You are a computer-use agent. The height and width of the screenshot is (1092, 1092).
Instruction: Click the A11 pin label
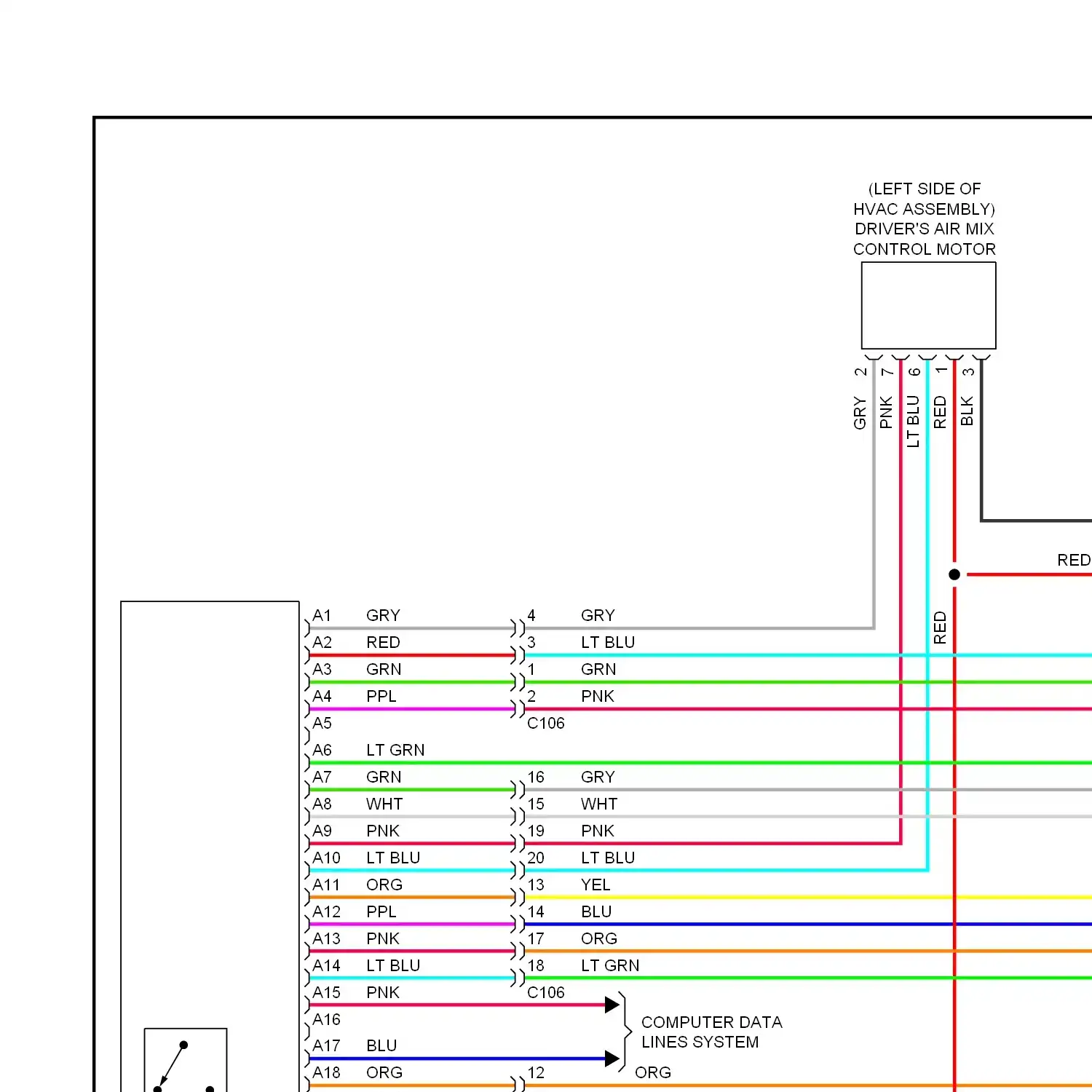(326, 885)
